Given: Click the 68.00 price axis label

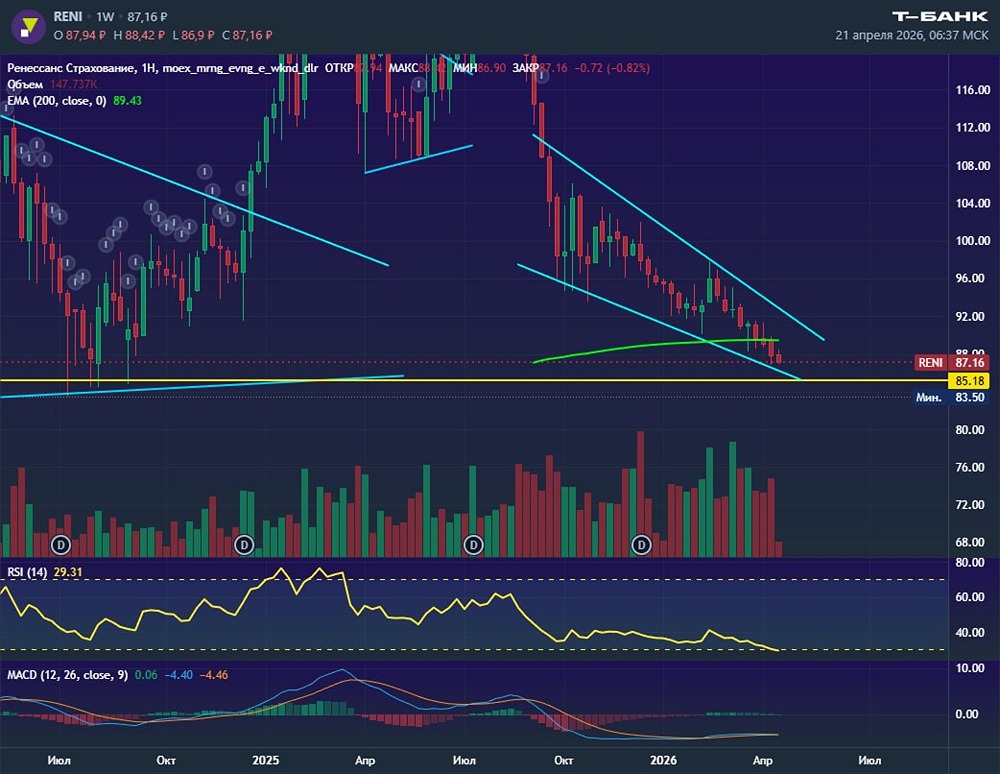Looking at the screenshot, I should pyautogui.click(x=970, y=543).
